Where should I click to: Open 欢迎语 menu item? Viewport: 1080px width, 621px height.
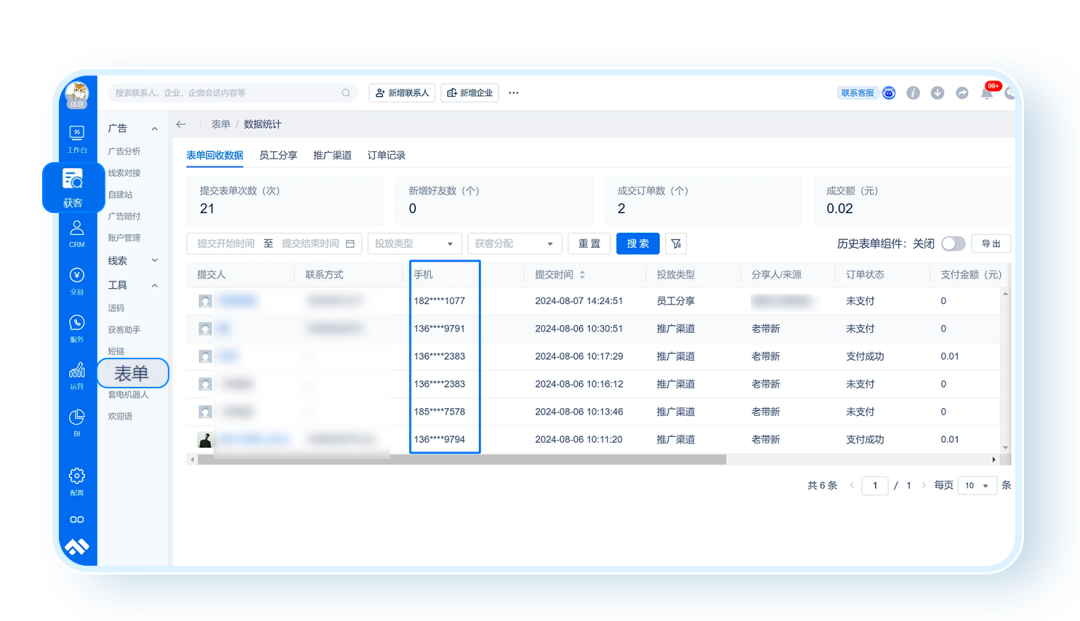[120, 416]
